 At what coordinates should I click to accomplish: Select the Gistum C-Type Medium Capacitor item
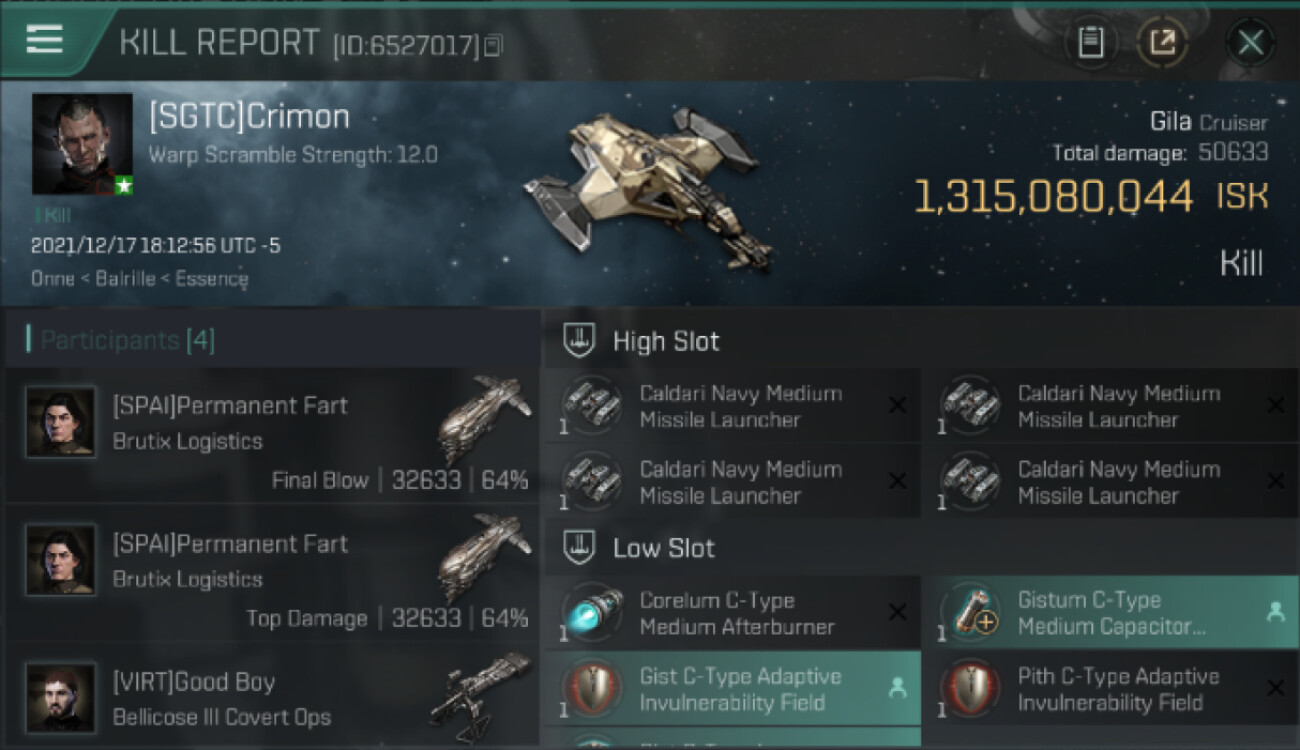[x=1109, y=613]
